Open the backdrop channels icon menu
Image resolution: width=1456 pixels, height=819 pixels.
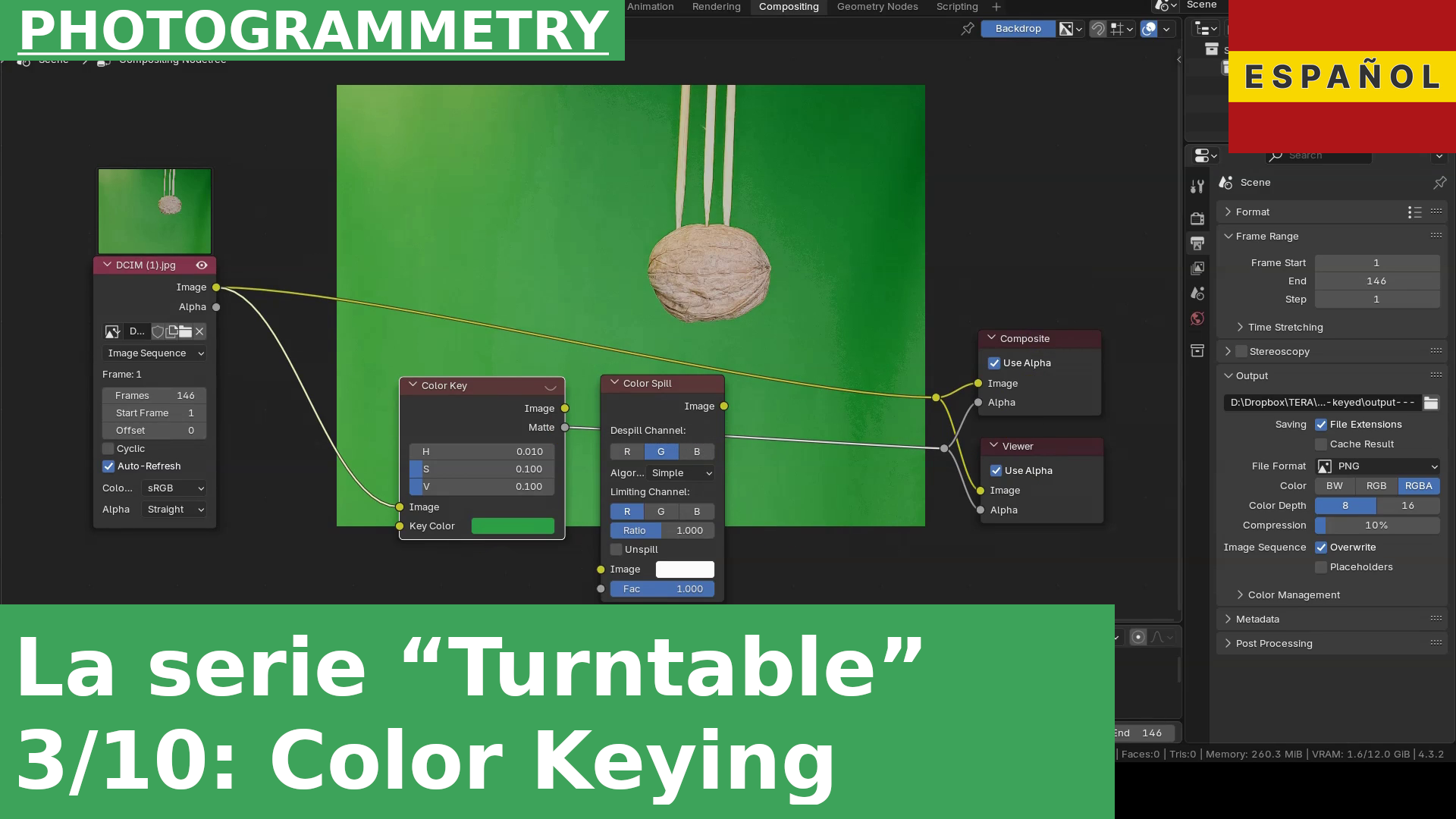(x=1071, y=29)
